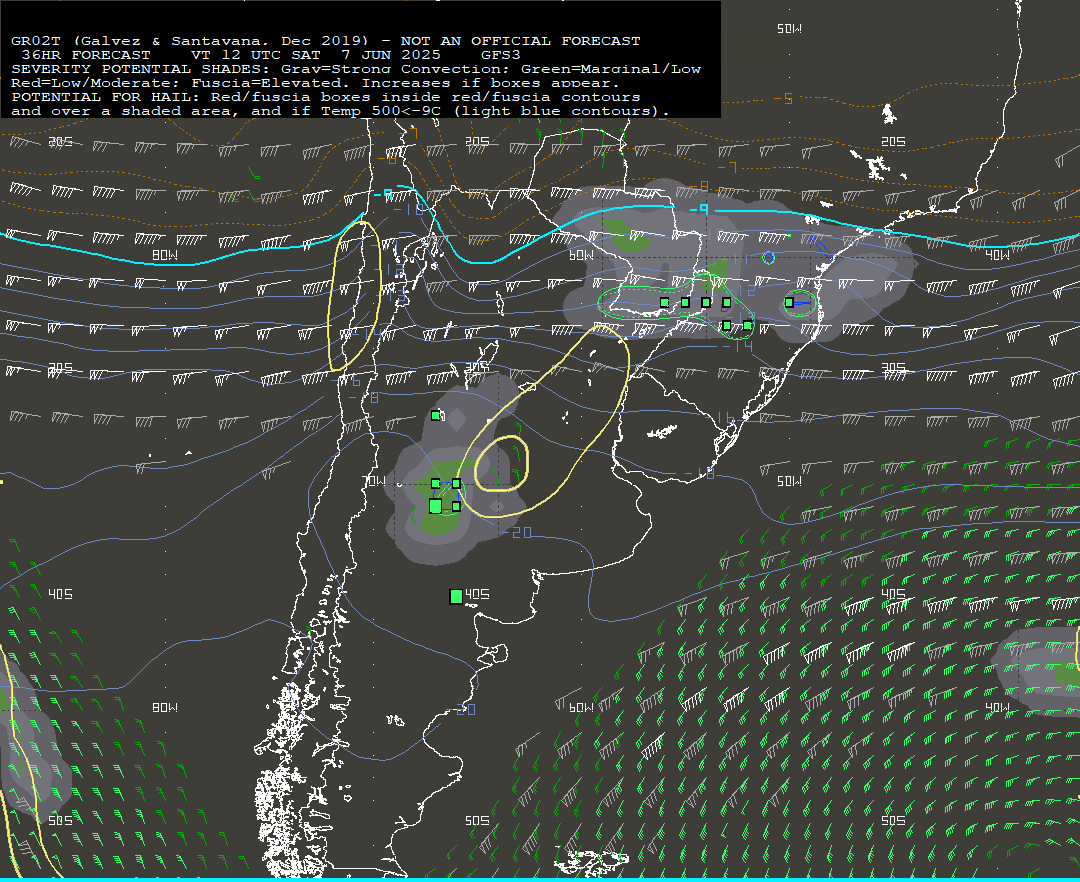Viewport: 1080px width, 882px height.
Task: Click the orange -7 contour label
Action: (x=727, y=167)
